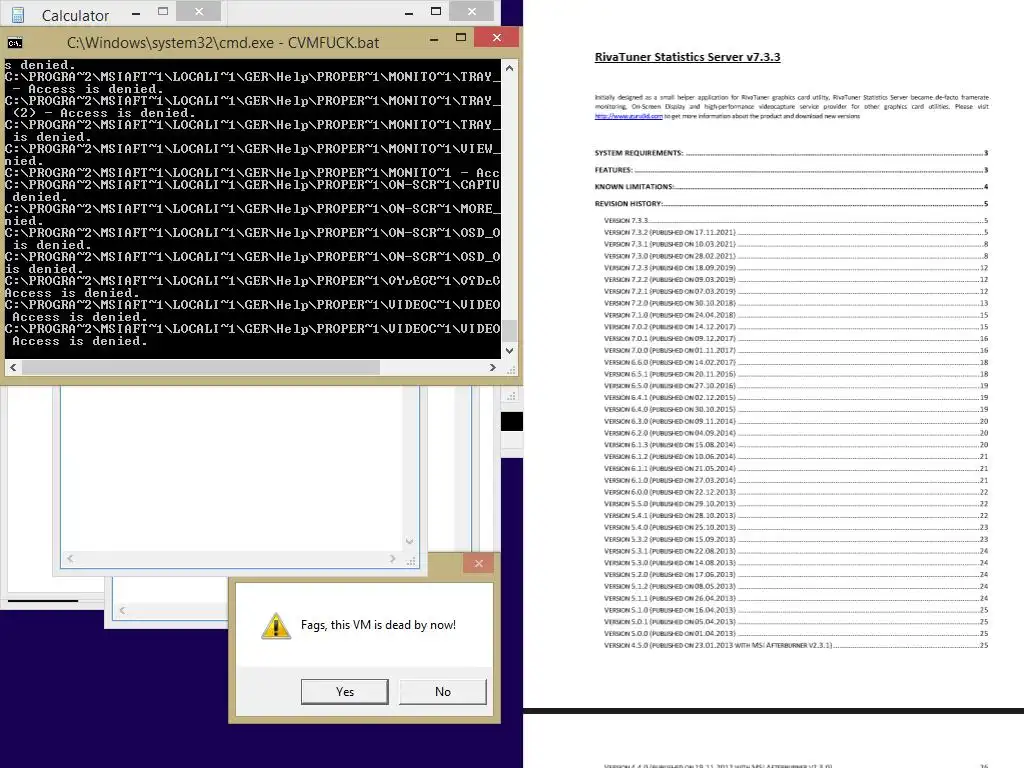The height and width of the screenshot is (768, 1024).
Task: Jump to Version 6.5.0 entry
Action: [795, 386]
